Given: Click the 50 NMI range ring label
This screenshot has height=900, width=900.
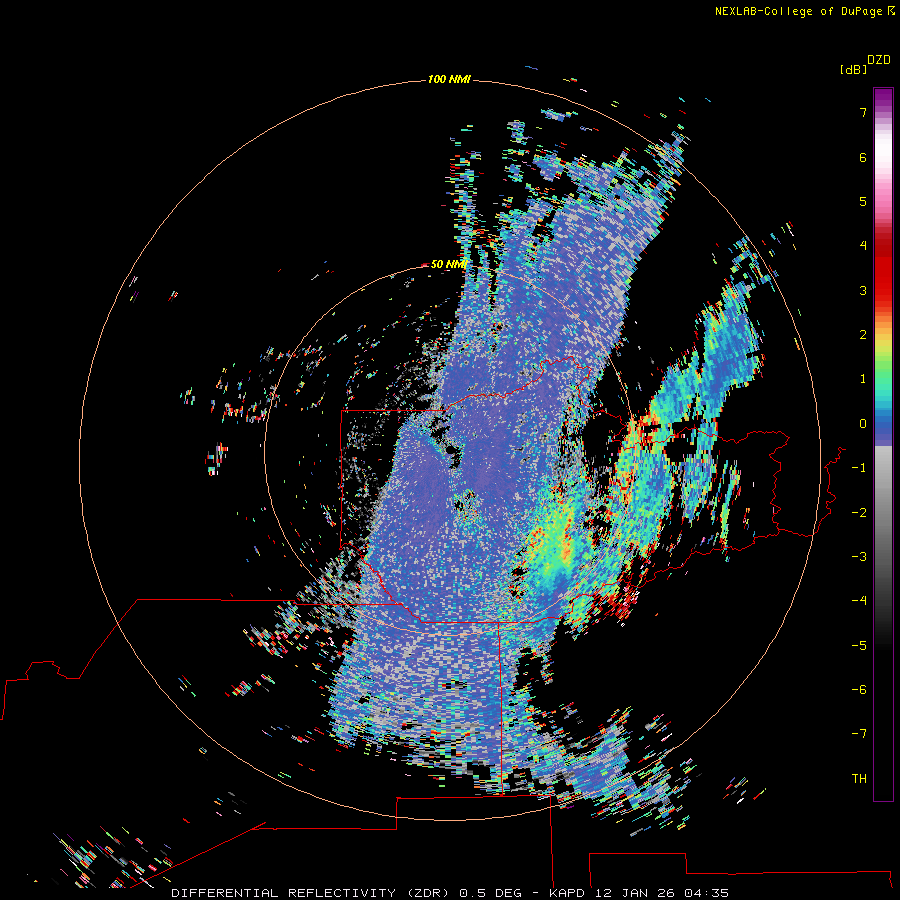Looking at the screenshot, I should pyautogui.click(x=448, y=264).
